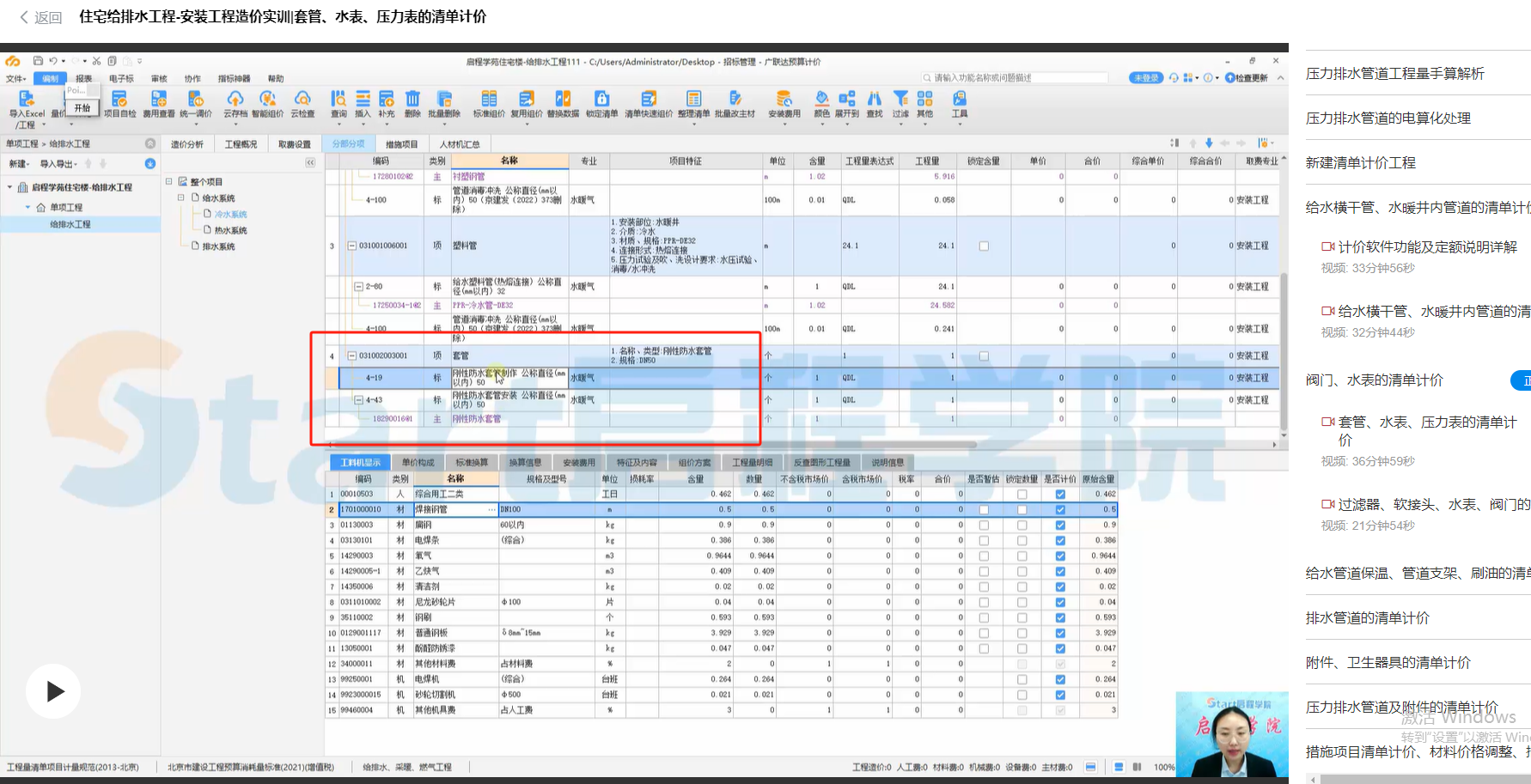Check 锁定数量 for 扁钢 row
This screenshot has height=784, width=1531.
[1022, 525]
